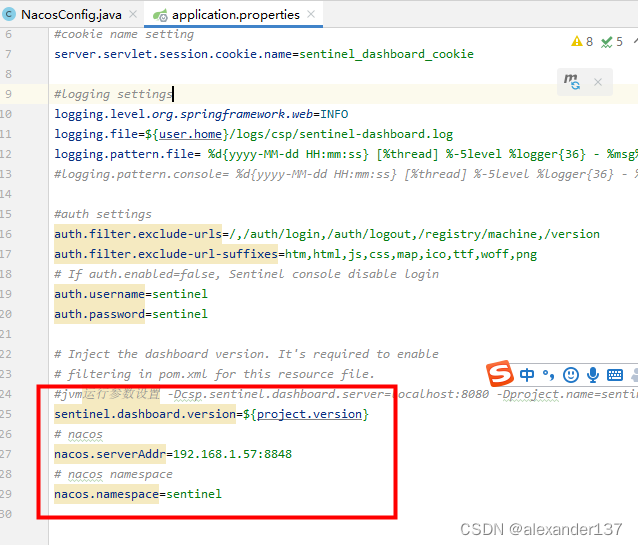The image size is (638, 545).
Task: Click the #cookie name setting comment
Action: 124,34
